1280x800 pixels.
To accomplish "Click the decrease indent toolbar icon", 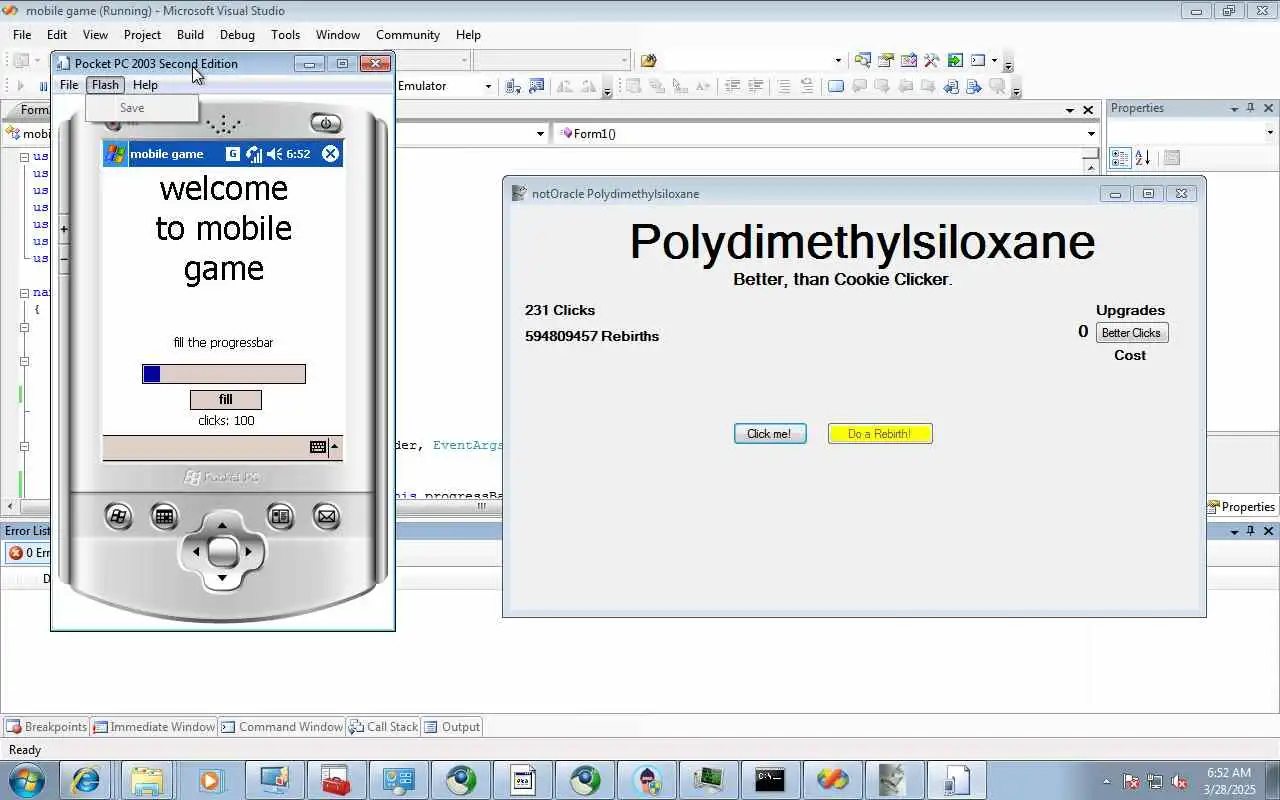I will [732, 86].
